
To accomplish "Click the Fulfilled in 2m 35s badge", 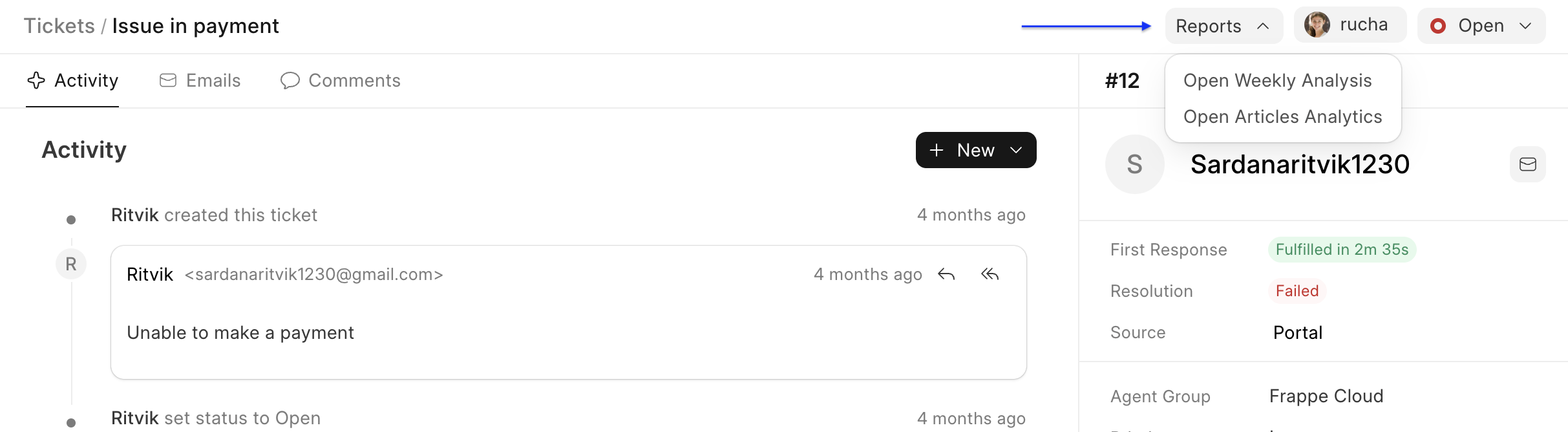I will pyautogui.click(x=1342, y=250).
